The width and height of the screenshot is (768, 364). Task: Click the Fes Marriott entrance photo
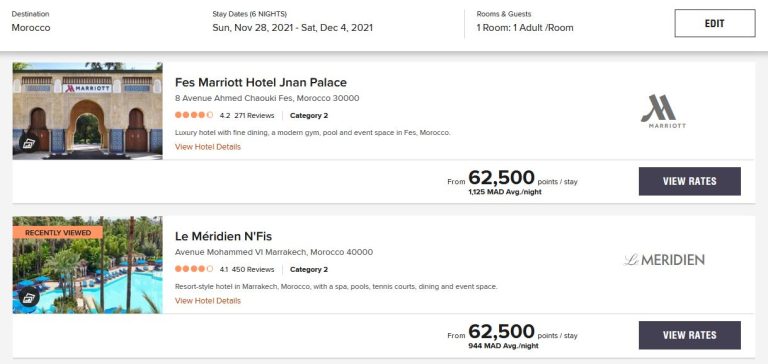[x=88, y=111]
